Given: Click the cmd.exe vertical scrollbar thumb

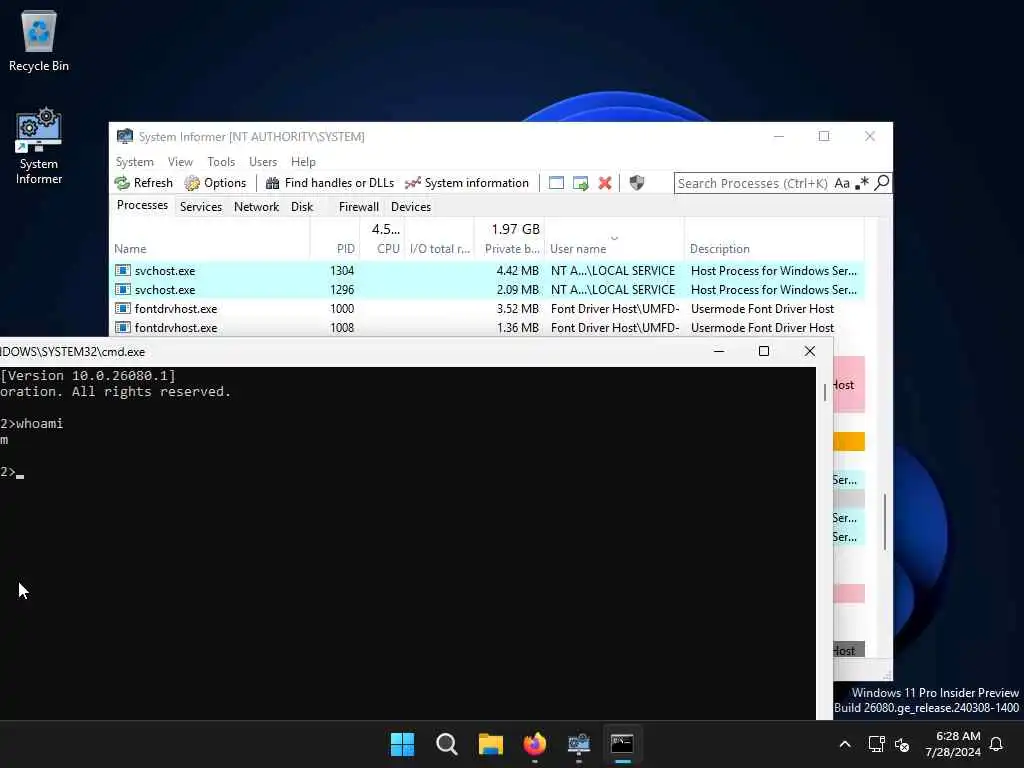Looking at the screenshot, I should coord(825,392).
